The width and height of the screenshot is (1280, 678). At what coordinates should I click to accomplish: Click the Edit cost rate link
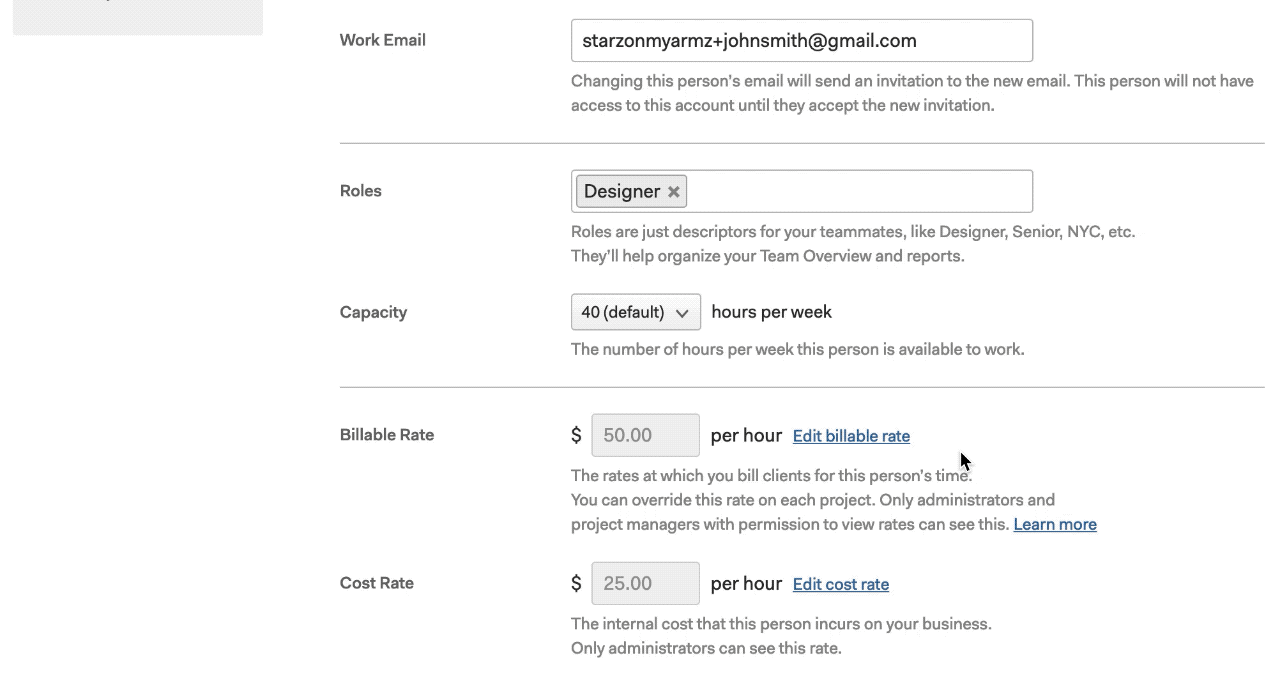(x=841, y=584)
